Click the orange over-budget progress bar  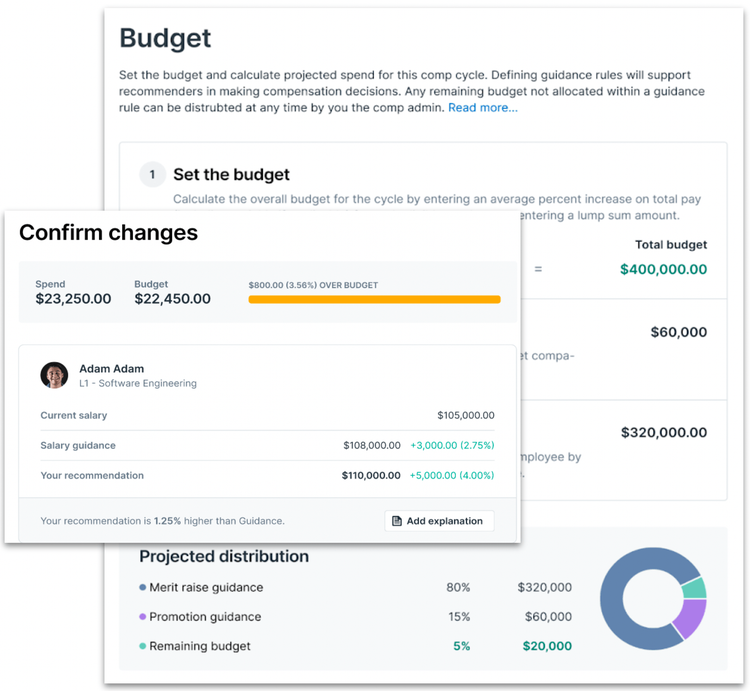(x=375, y=299)
